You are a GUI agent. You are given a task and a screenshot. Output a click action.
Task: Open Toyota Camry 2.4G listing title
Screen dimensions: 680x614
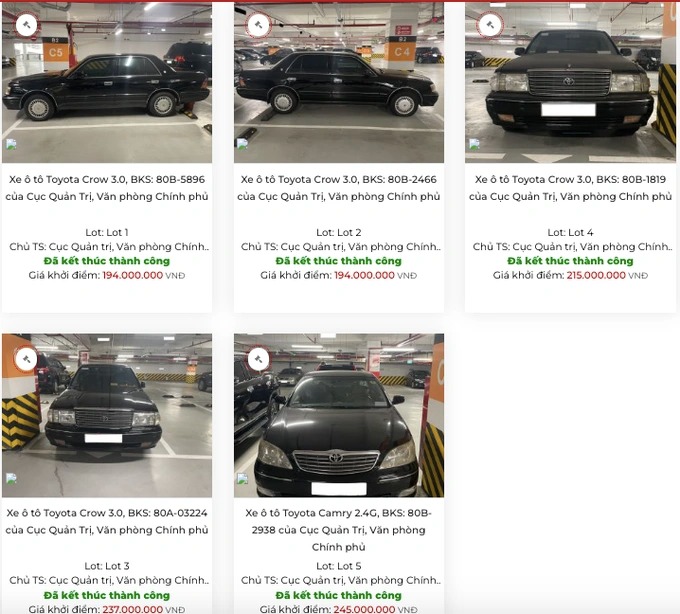339,530
